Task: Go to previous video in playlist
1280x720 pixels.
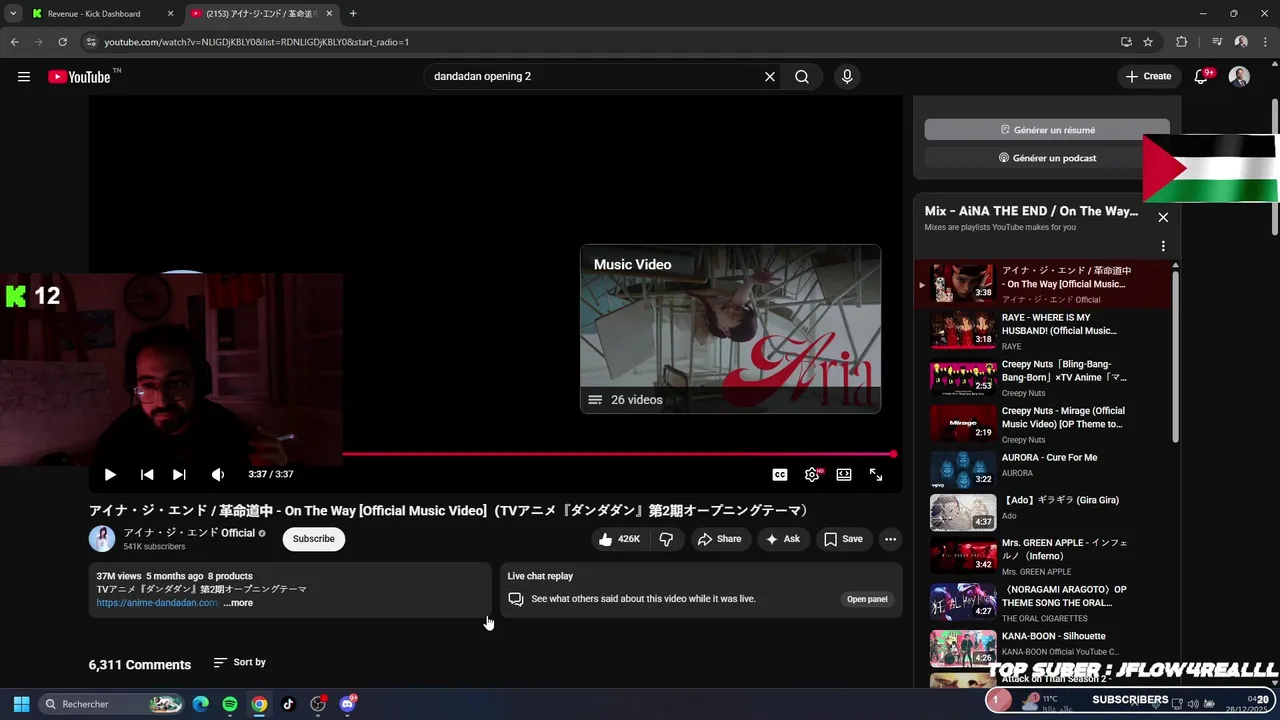Action: [147, 475]
